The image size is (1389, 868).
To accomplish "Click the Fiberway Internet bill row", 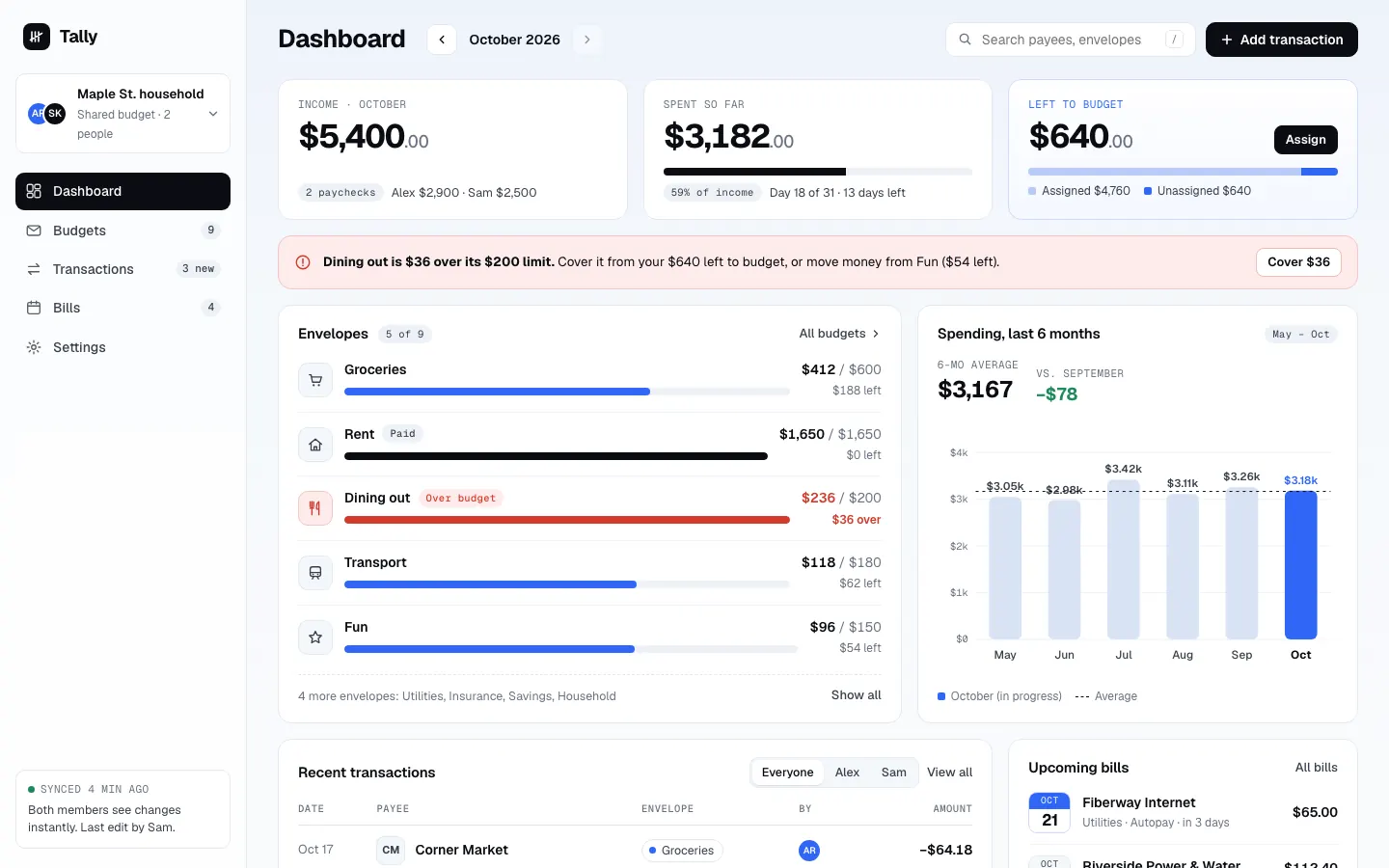I will [x=1183, y=812].
